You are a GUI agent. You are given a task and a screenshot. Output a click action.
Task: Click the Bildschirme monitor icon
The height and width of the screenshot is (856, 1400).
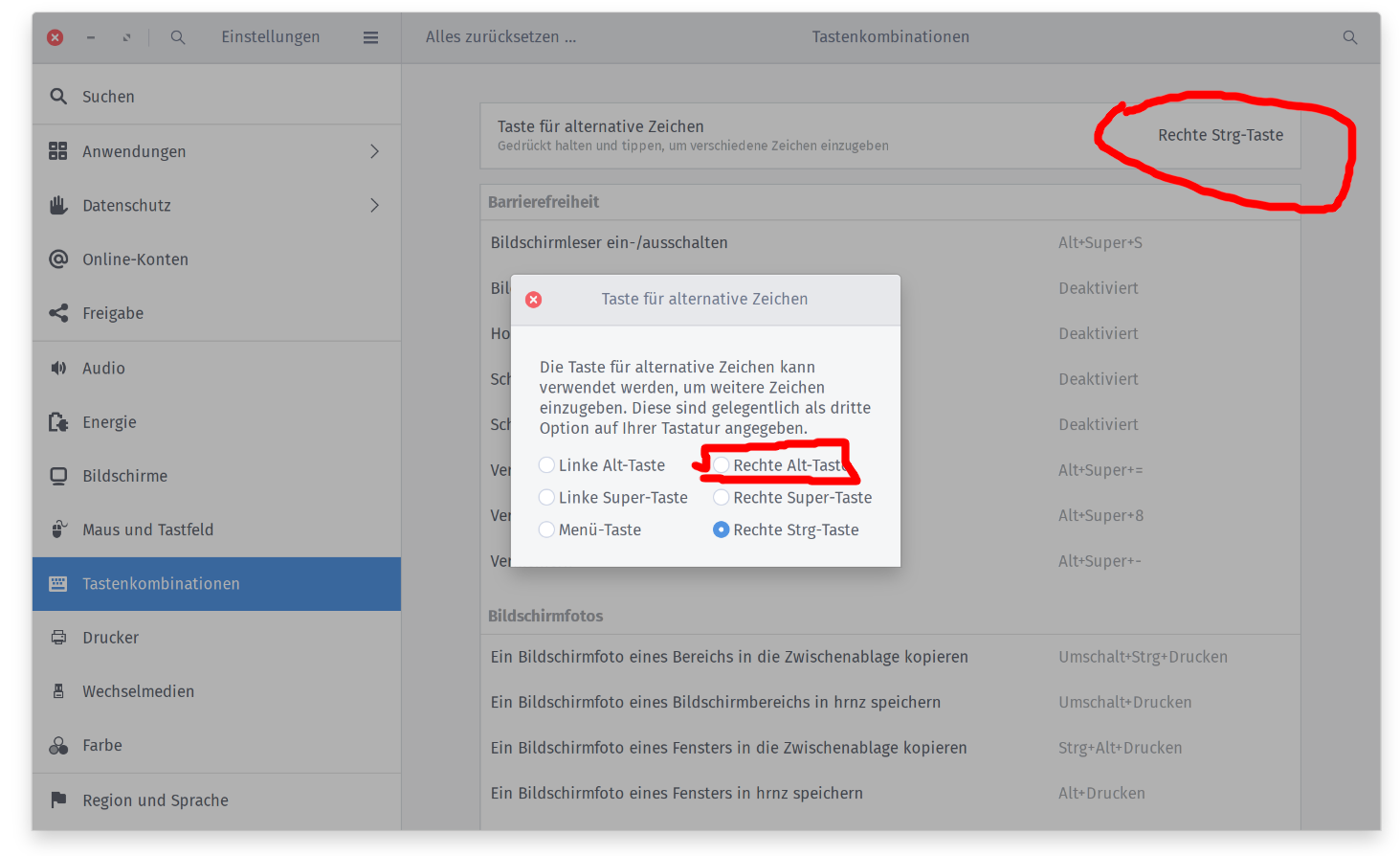tap(58, 476)
